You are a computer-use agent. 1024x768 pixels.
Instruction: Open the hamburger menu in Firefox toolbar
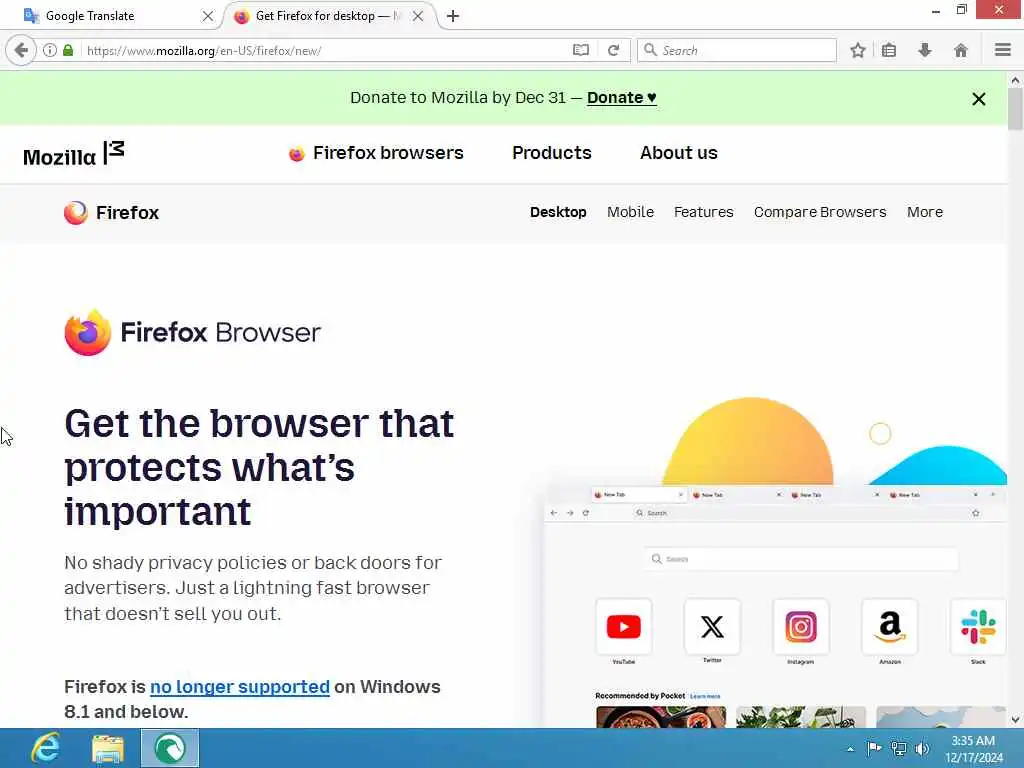(x=1003, y=50)
